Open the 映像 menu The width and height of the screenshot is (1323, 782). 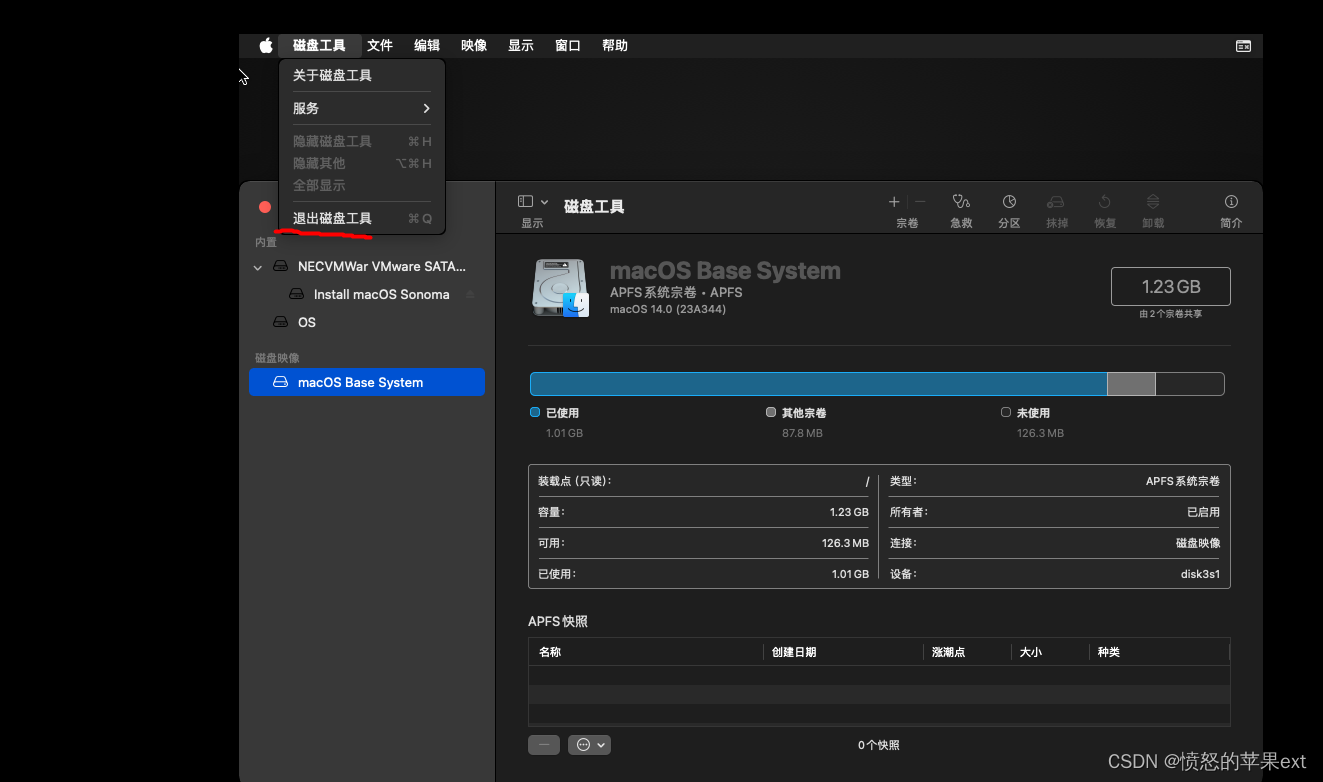(x=474, y=45)
